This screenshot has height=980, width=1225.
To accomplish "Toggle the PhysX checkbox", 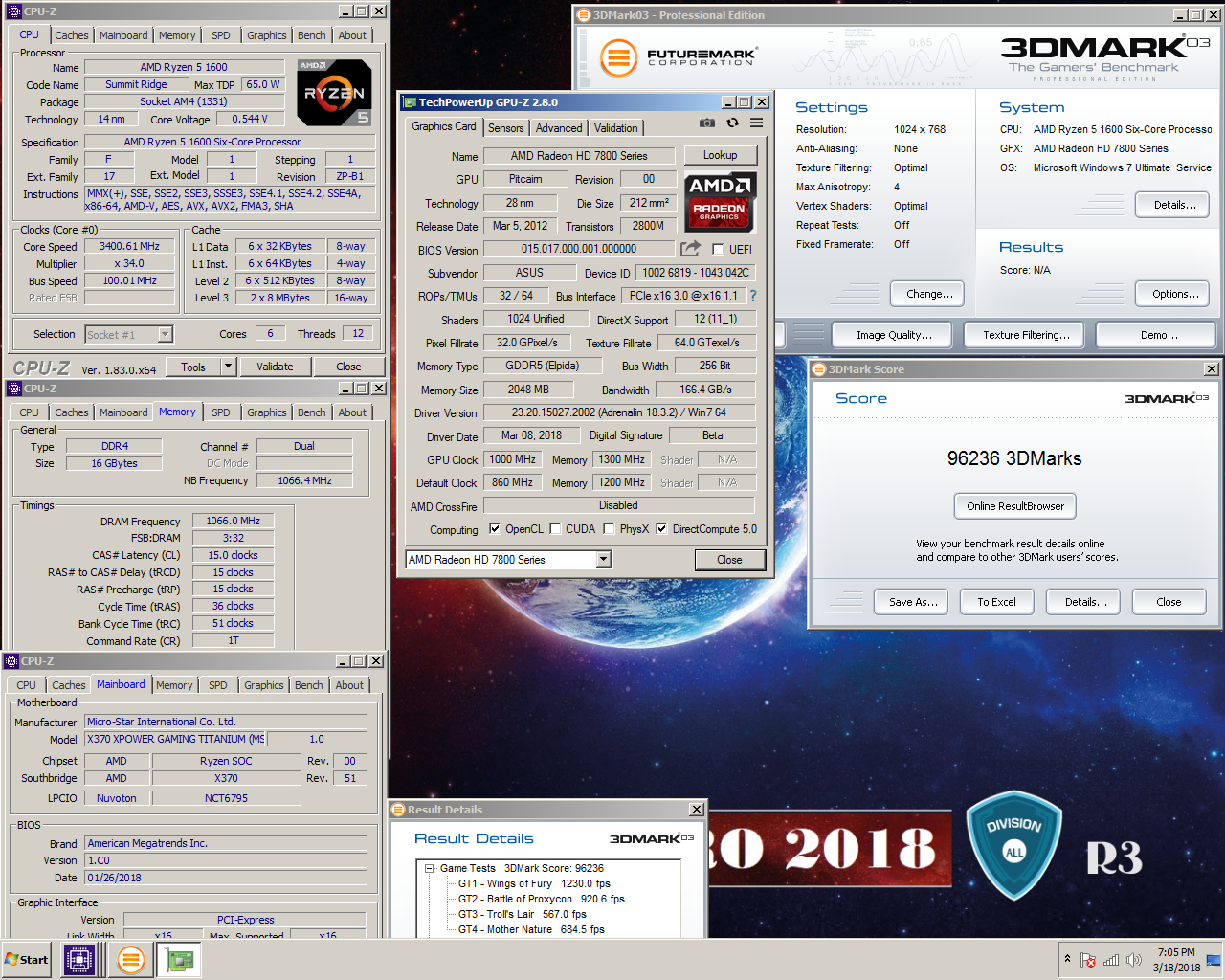I will tap(609, 528).
